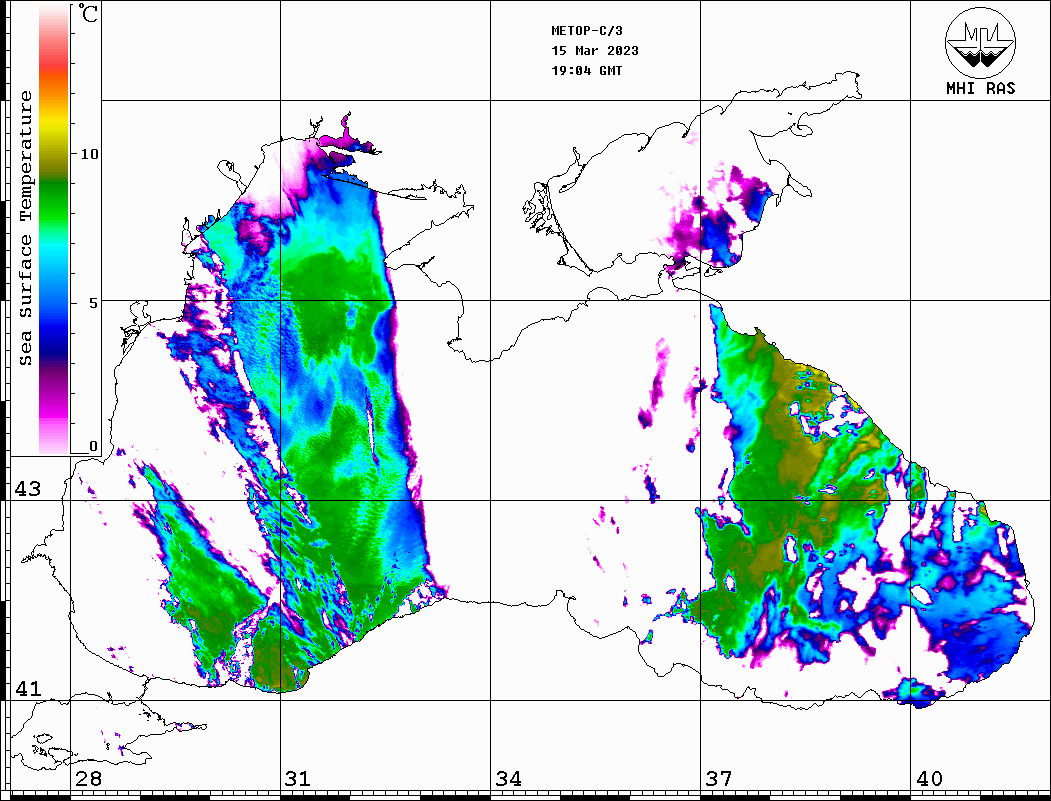The width and height of the screenshot is (1051, 801).
Task: Click the legend tick value 10
Action: (x=89, y=154)
